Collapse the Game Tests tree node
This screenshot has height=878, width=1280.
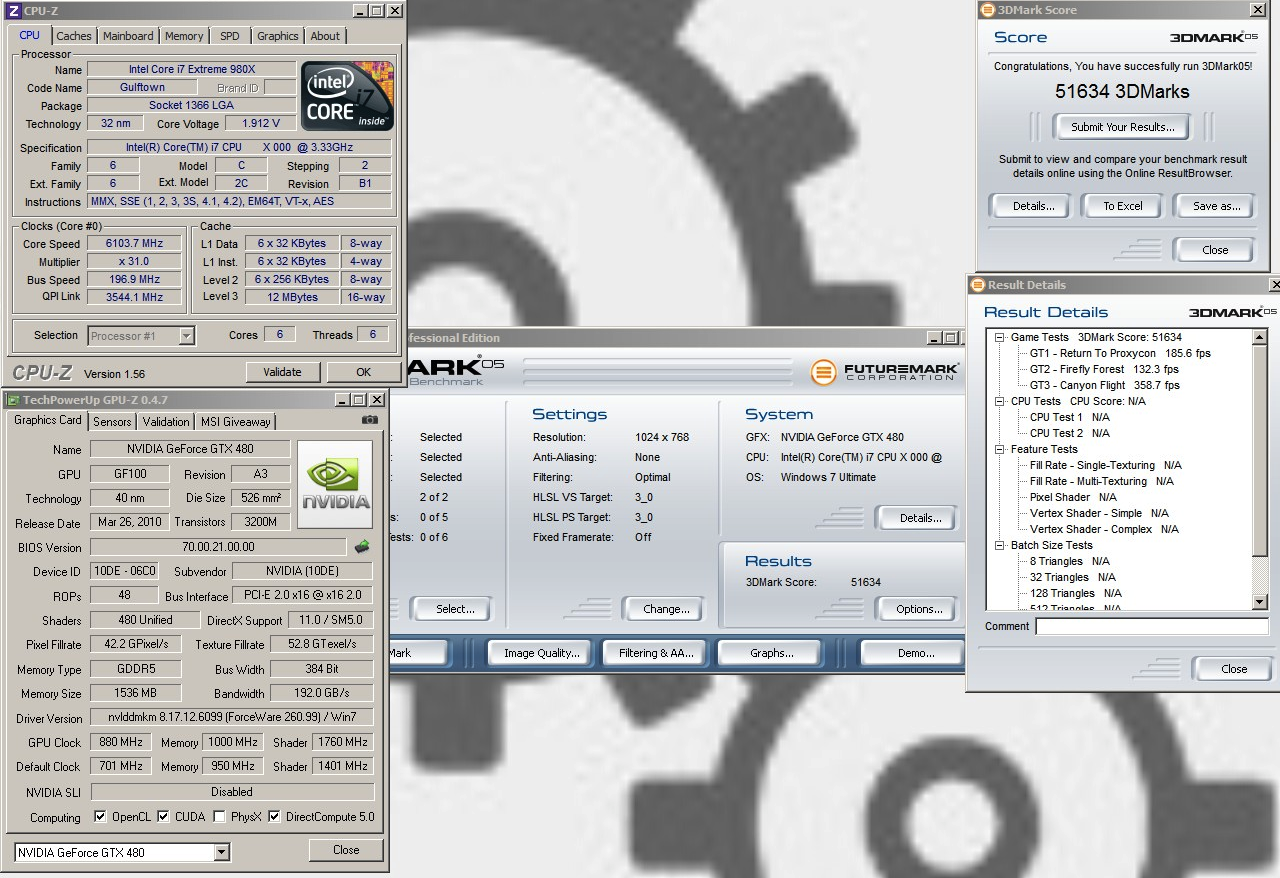tap(1000, 338)
